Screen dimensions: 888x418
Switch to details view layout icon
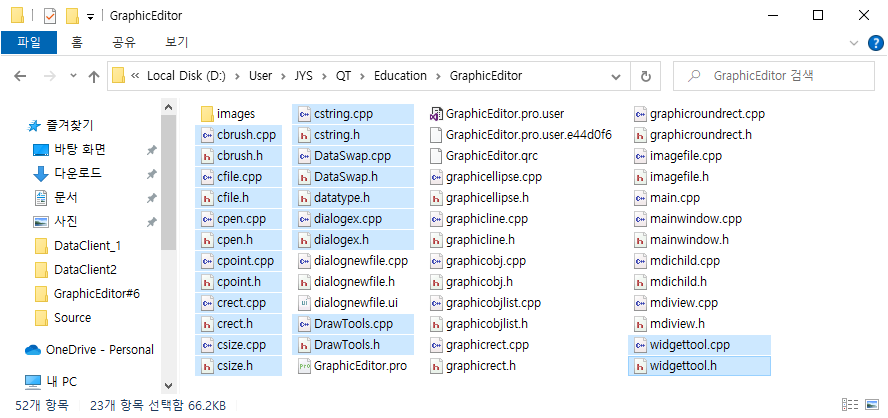[848, 404]
